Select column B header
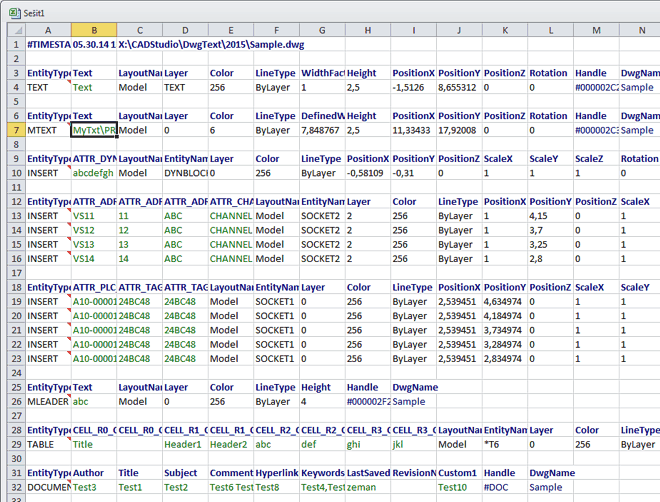 click(x=94, y=30)
